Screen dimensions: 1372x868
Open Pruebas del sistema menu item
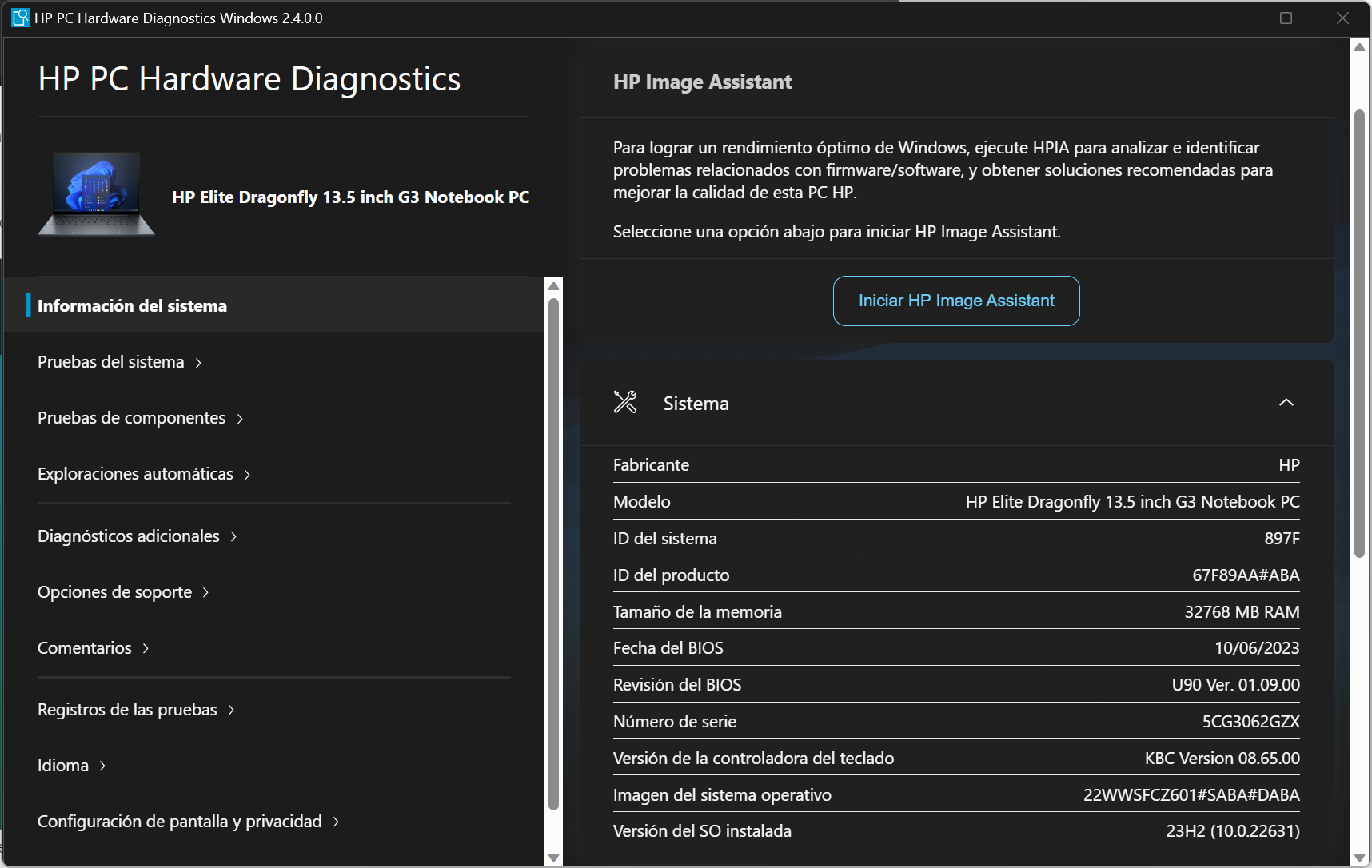click(x=111, y=362)
